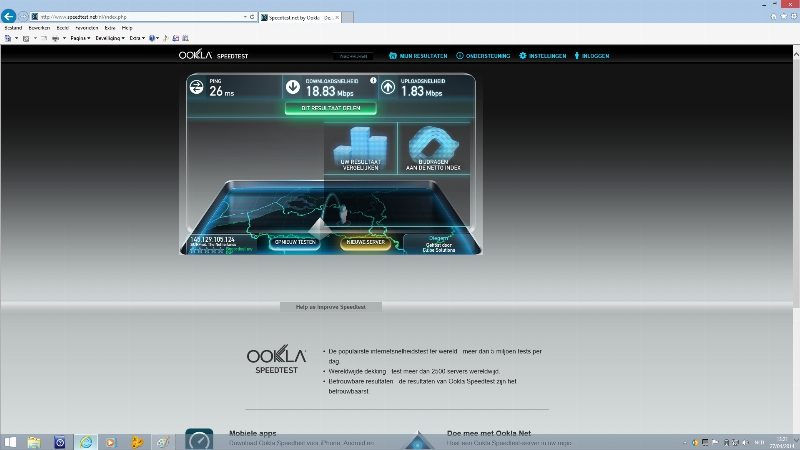The height and width of the screenshot is (450, 800).
Task: Open a new blank browser tab
Action: coord(347,17)
